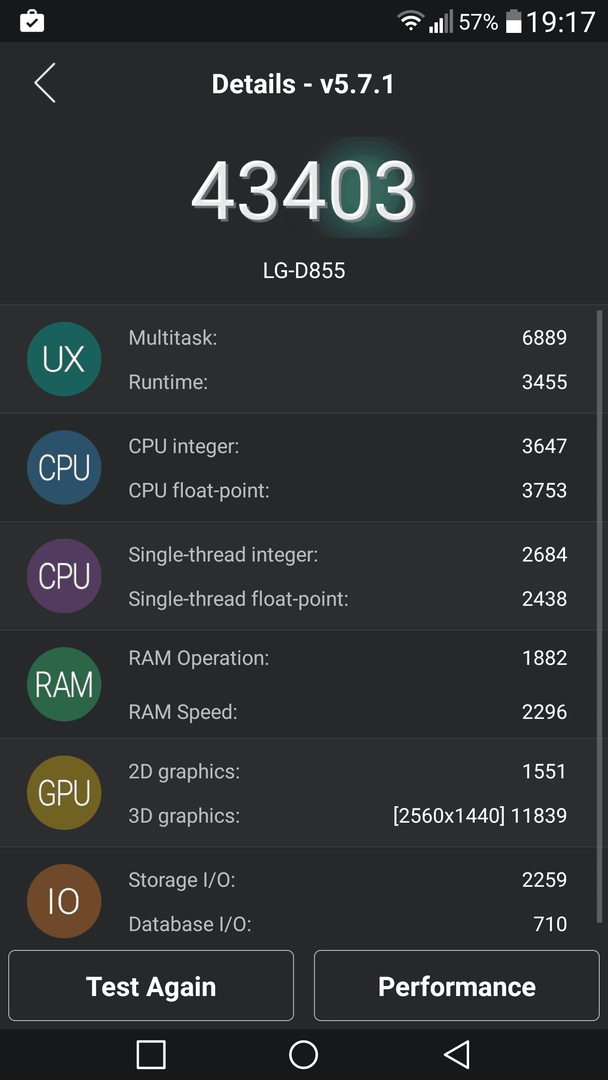
Task: Tap the briefcase notification icon in status bar
Action: (x=32, y=21)
